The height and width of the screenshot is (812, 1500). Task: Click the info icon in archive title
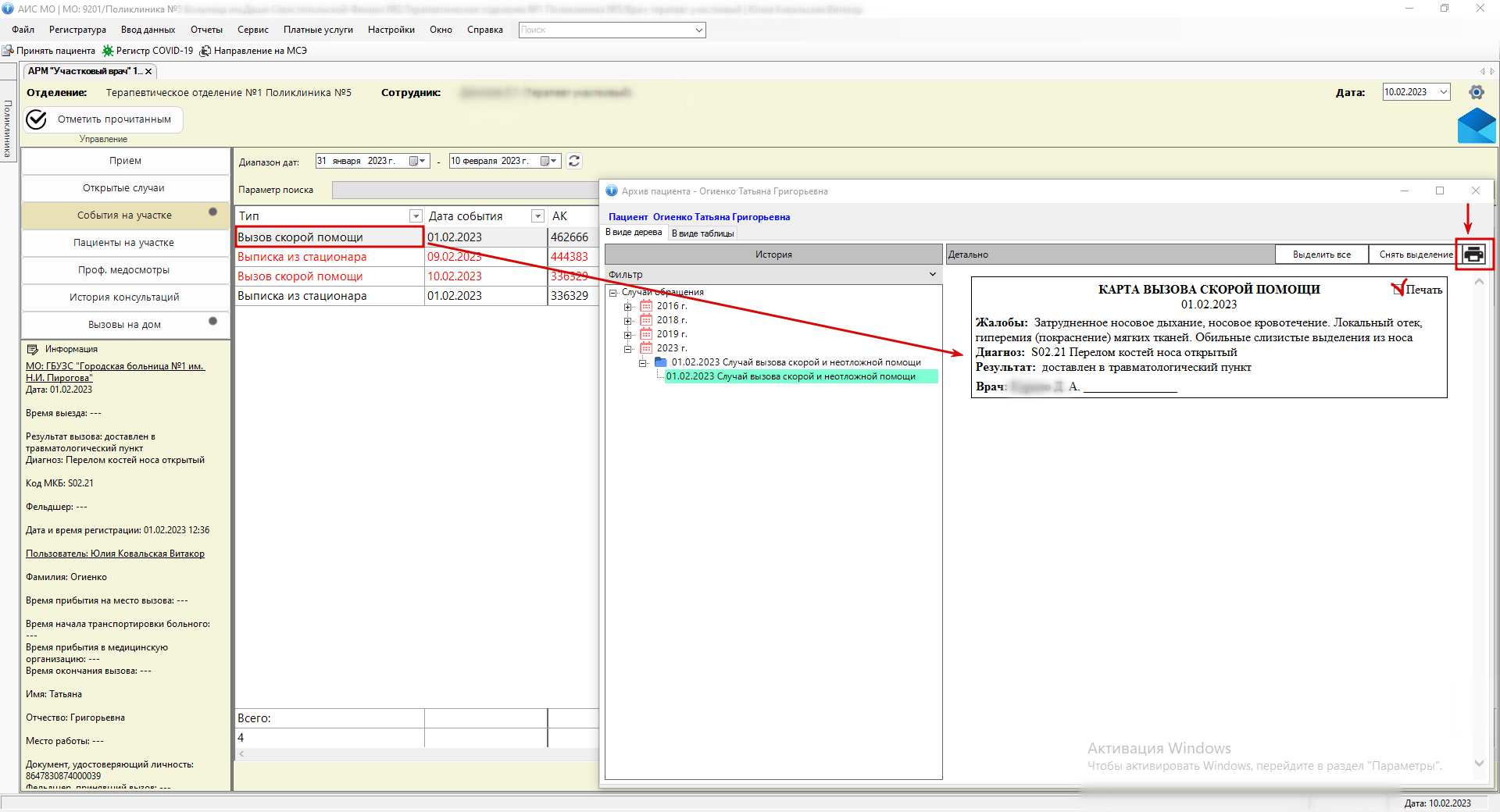(612, 191)
